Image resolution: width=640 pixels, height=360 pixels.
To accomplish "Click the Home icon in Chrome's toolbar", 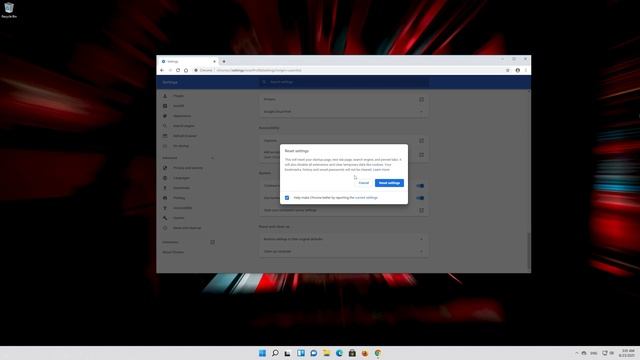I will click(x=186, y=70).
